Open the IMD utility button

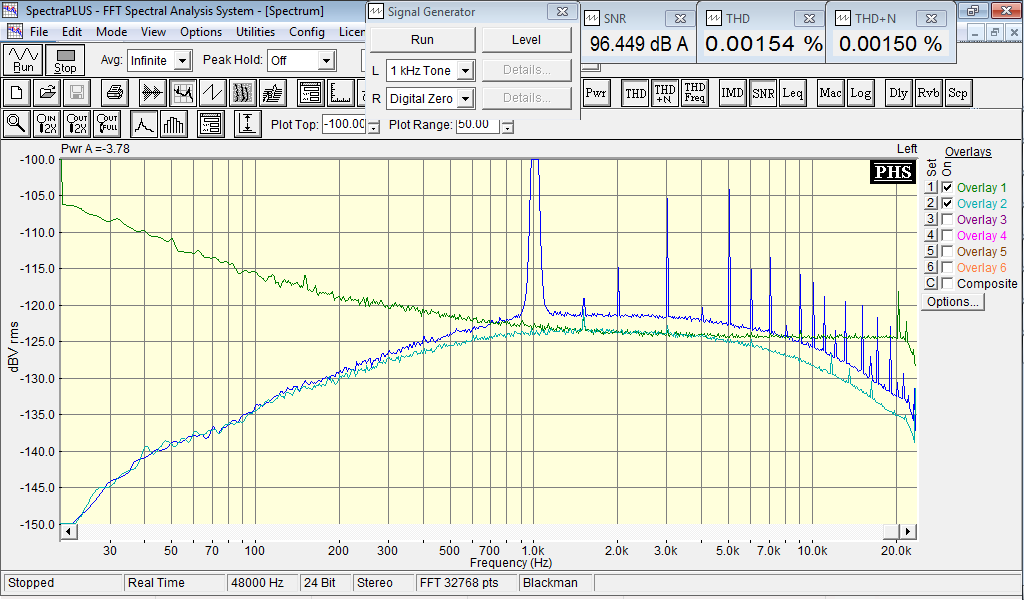pos(732,93)
